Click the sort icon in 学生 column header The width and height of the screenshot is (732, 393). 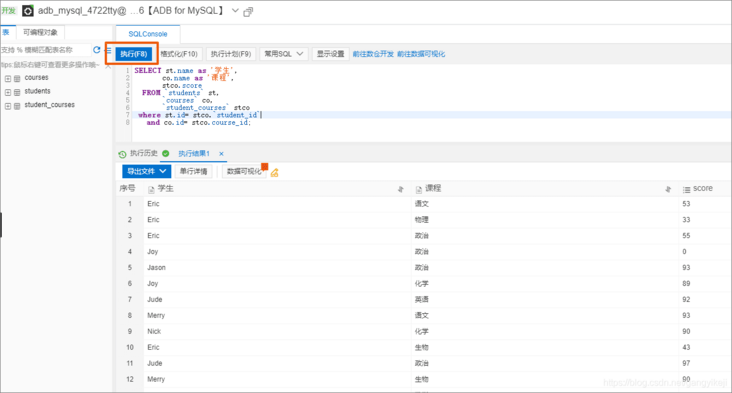(401, 189)
